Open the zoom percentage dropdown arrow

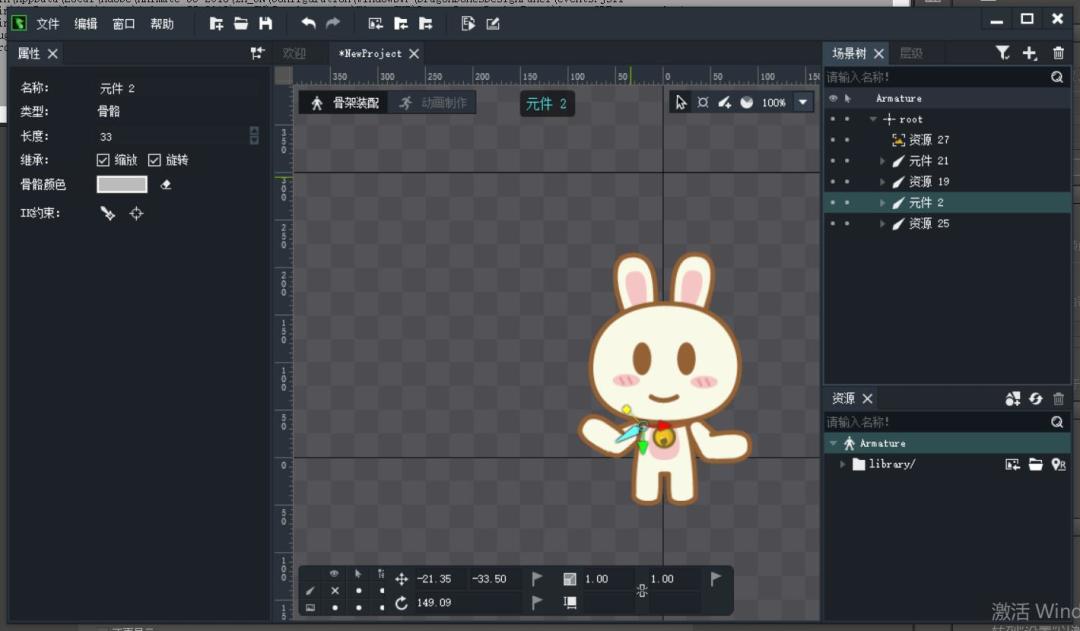click(x=803, y=103)
